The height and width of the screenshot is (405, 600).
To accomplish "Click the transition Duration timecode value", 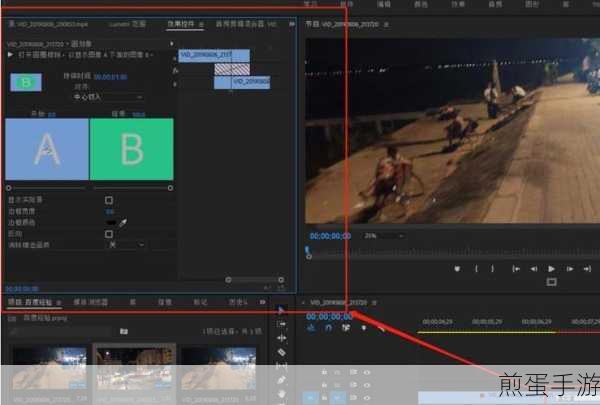I will pos(111,77).
